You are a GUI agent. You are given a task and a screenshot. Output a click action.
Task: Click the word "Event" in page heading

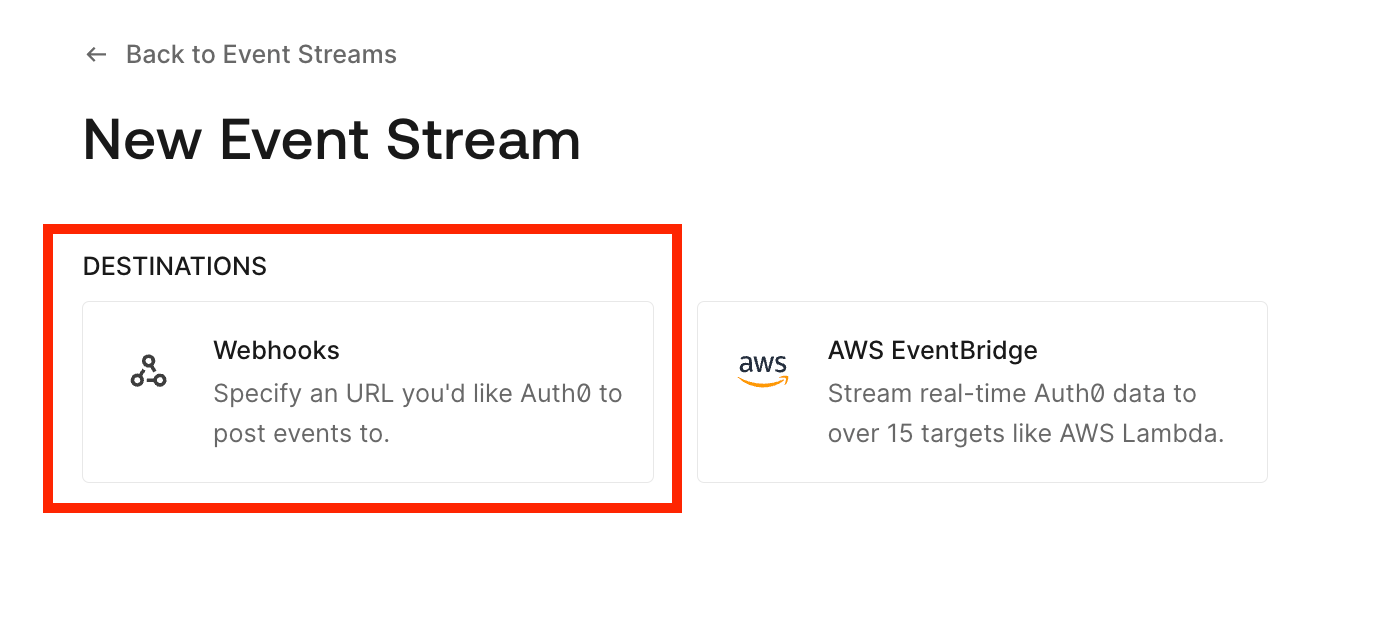tap(295, 139)
